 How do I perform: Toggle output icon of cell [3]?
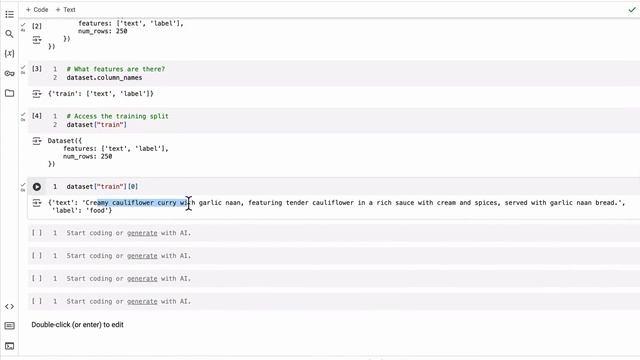(37, 94)
